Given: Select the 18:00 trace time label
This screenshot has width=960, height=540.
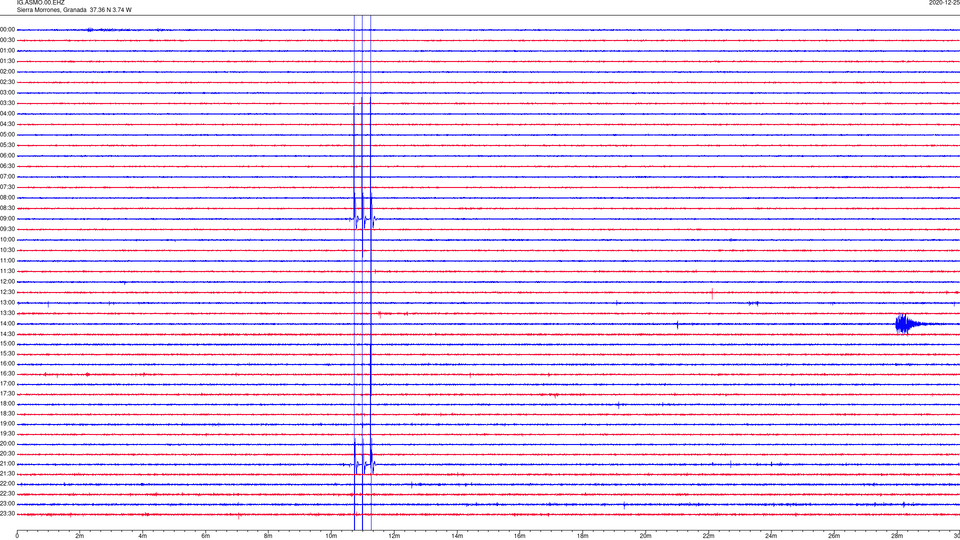Looking at the screenshot, I should (x=7, y=404).
